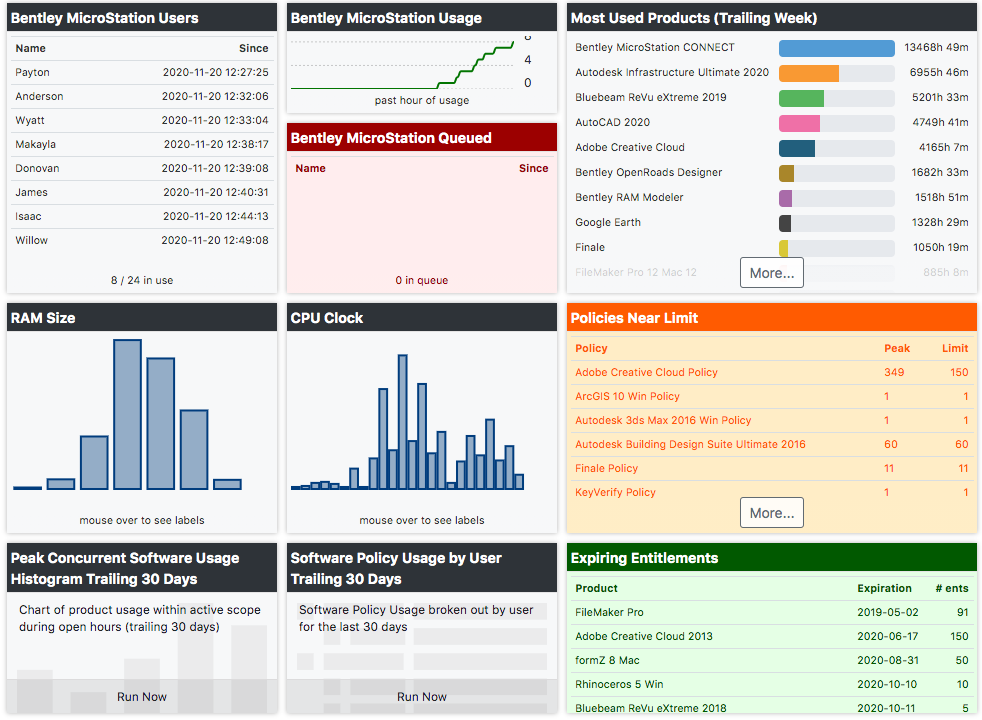Click the Peak column header
The height and width of the screenshot is (720, 982).
[x=897, y=349]
